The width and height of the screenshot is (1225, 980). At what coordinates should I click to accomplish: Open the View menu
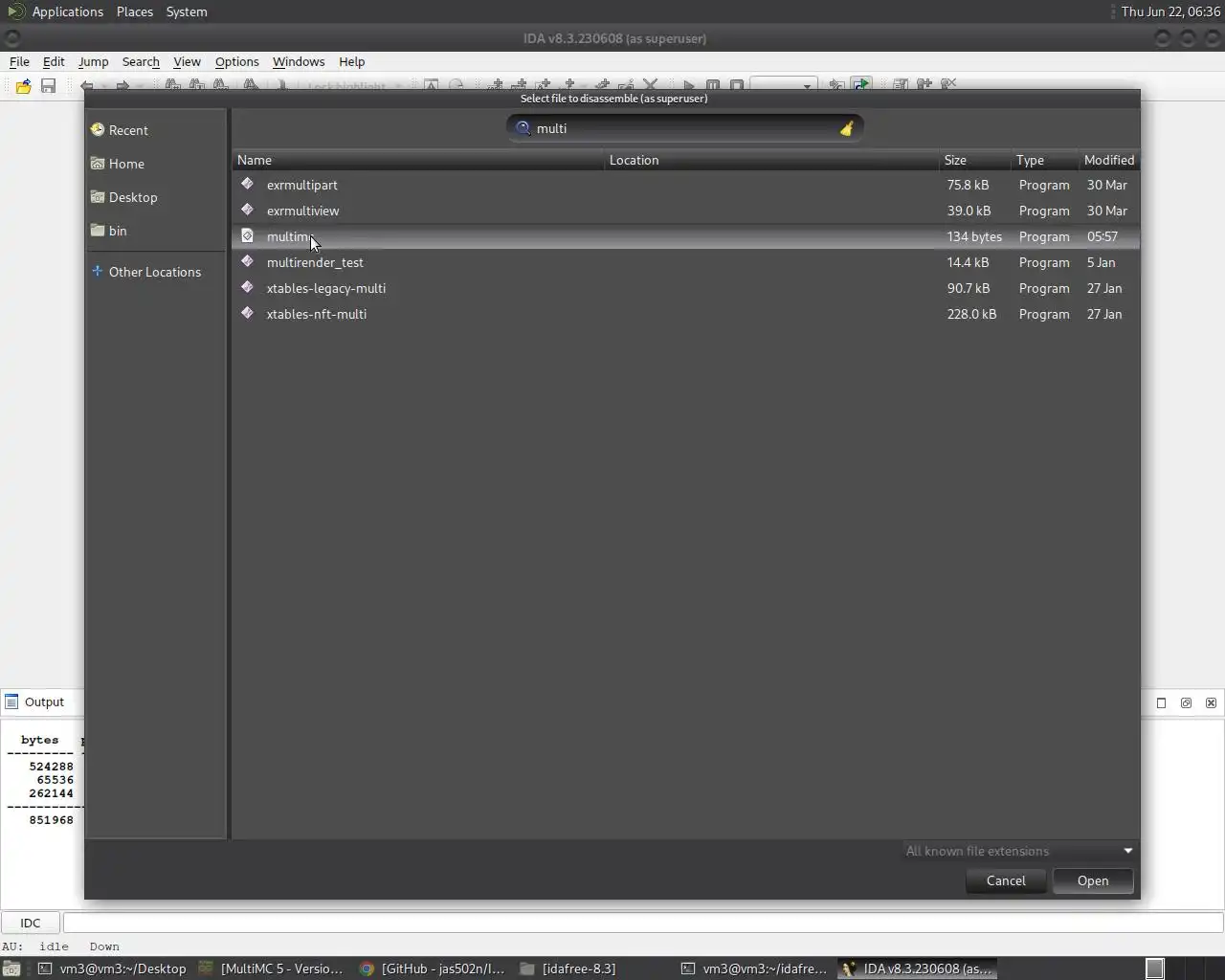[x=187, y=61]
